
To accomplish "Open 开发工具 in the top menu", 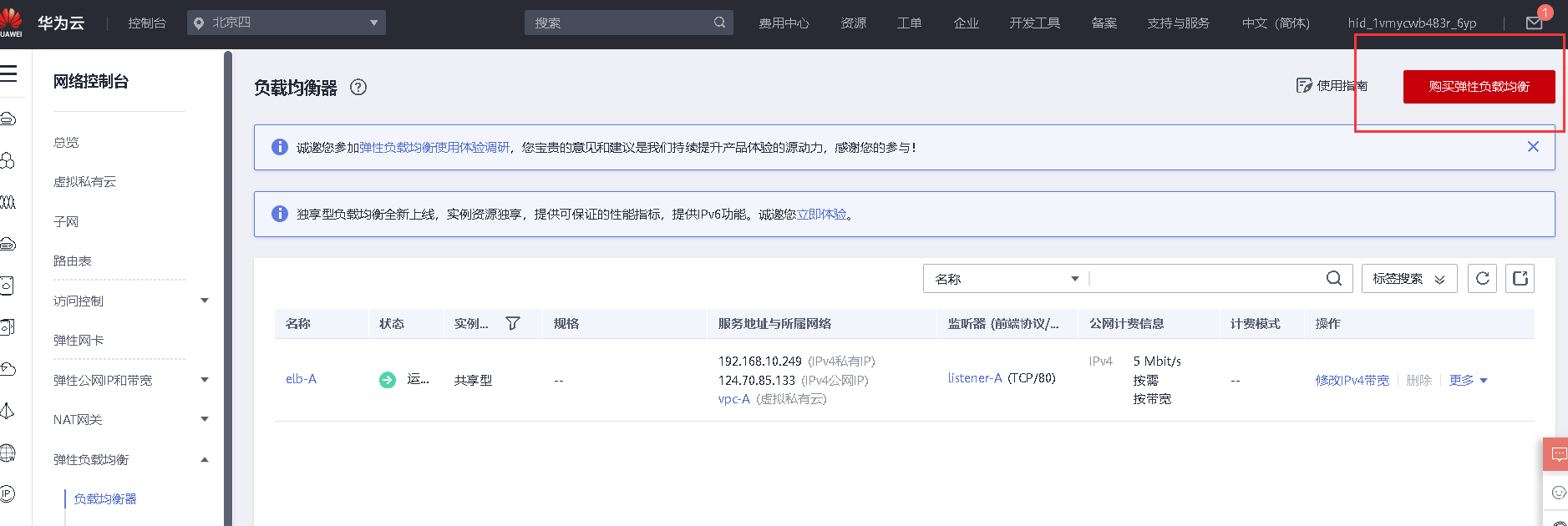I will (1034, 23).
